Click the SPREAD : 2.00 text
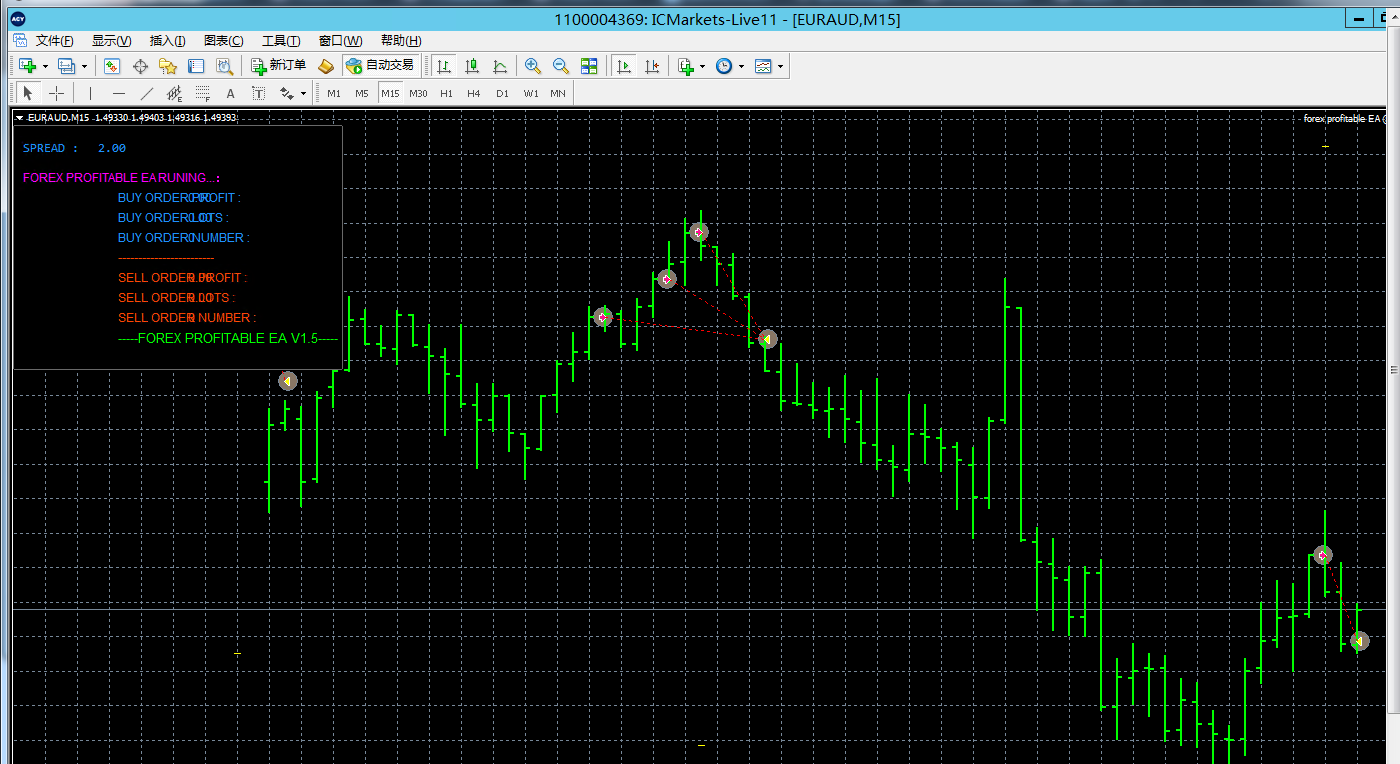The width and height of the screenshot is (1400, 764). coord(75,148)
